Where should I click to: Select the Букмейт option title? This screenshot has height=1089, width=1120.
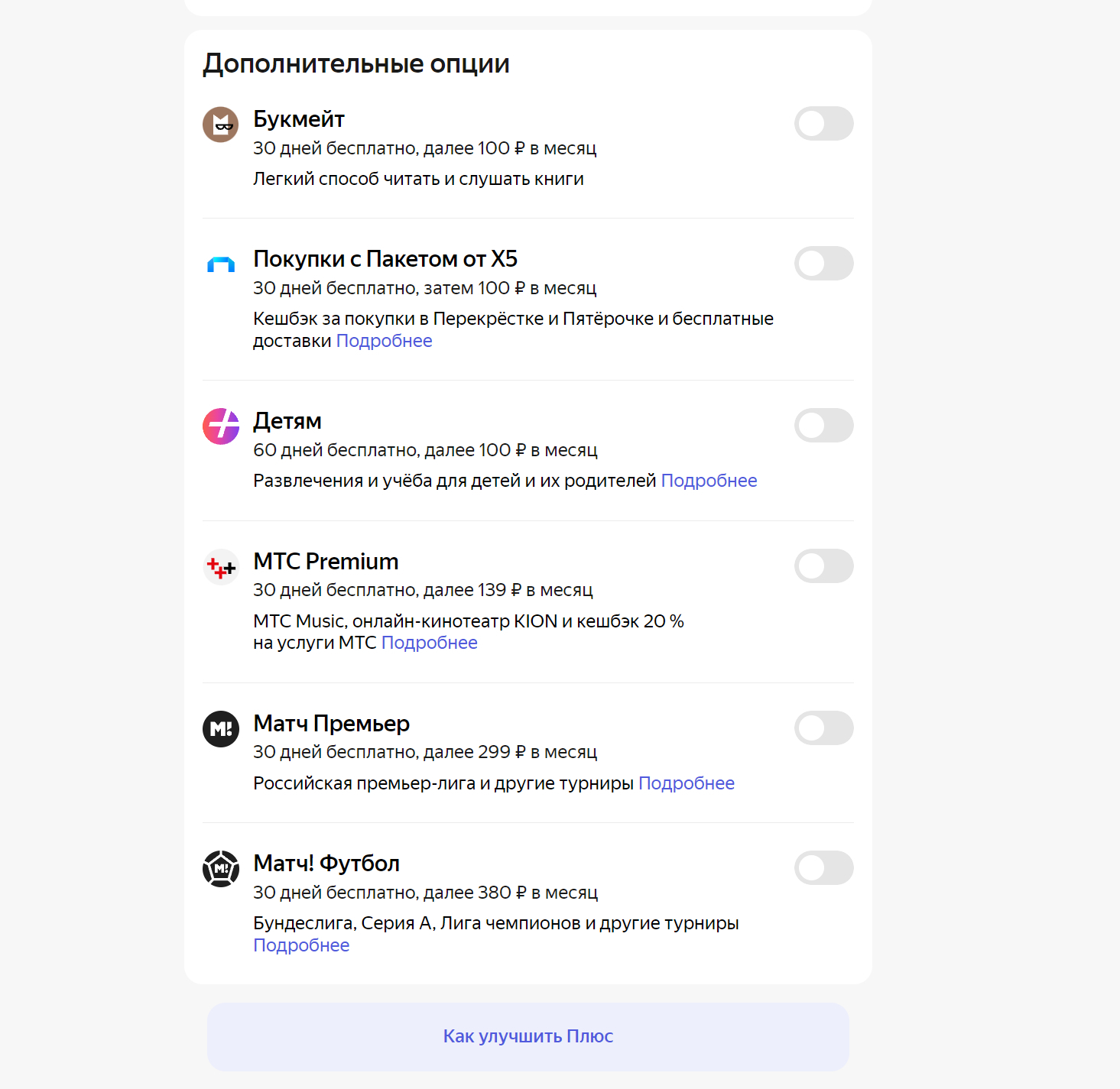click(x=299, y=119)
